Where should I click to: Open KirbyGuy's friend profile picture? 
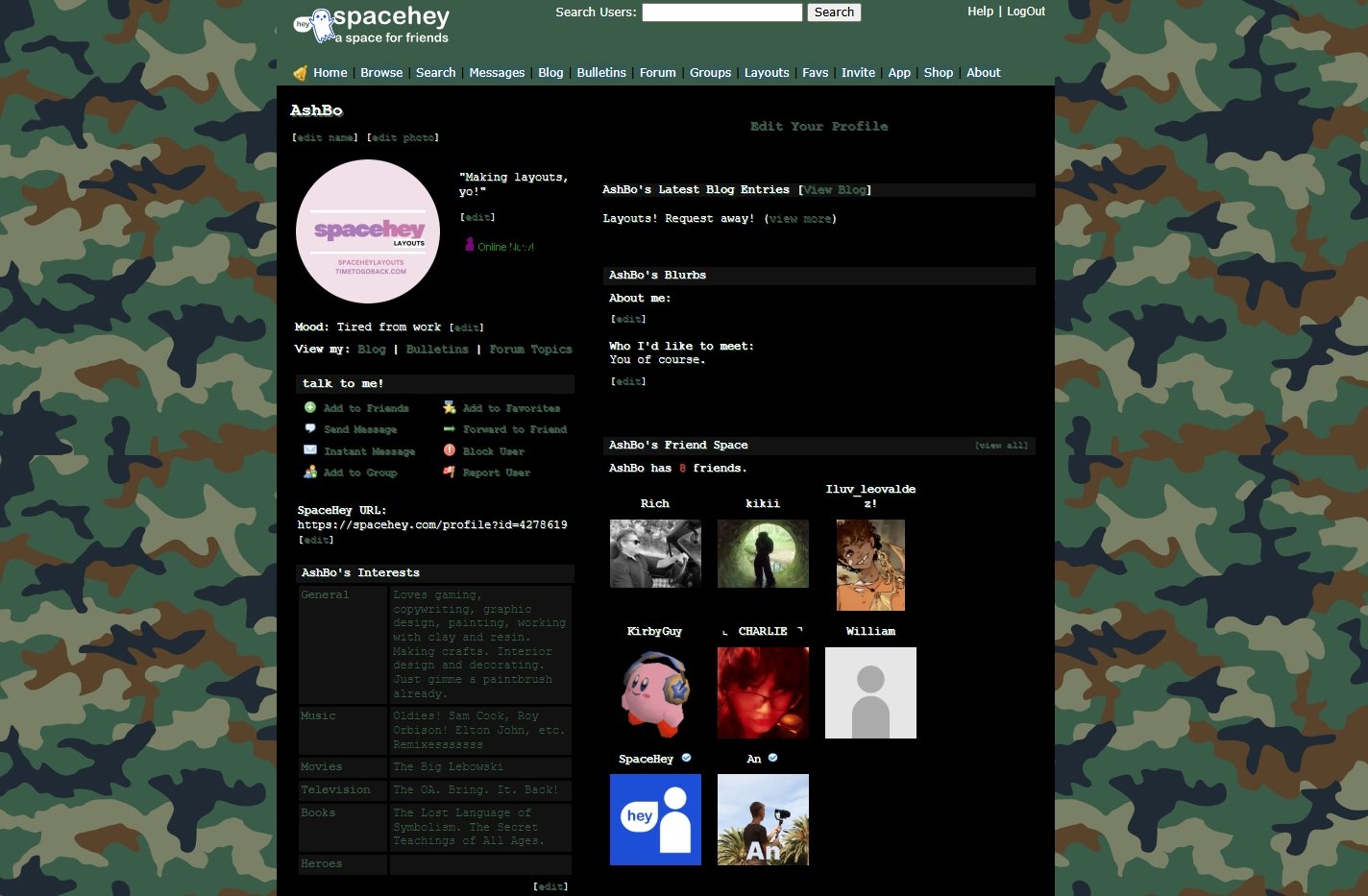click(655, 692)
